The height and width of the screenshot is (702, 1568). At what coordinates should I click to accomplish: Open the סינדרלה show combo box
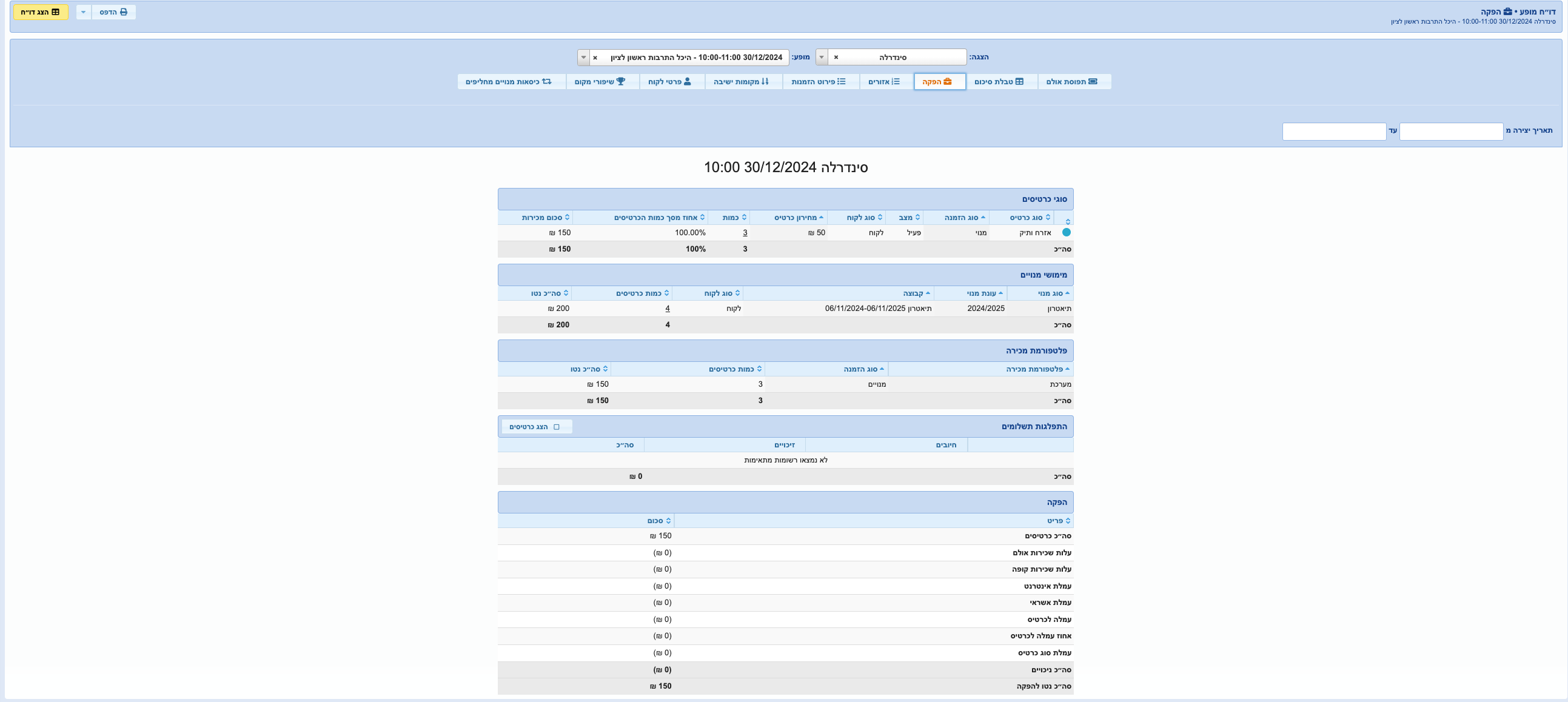coord(891,57)
